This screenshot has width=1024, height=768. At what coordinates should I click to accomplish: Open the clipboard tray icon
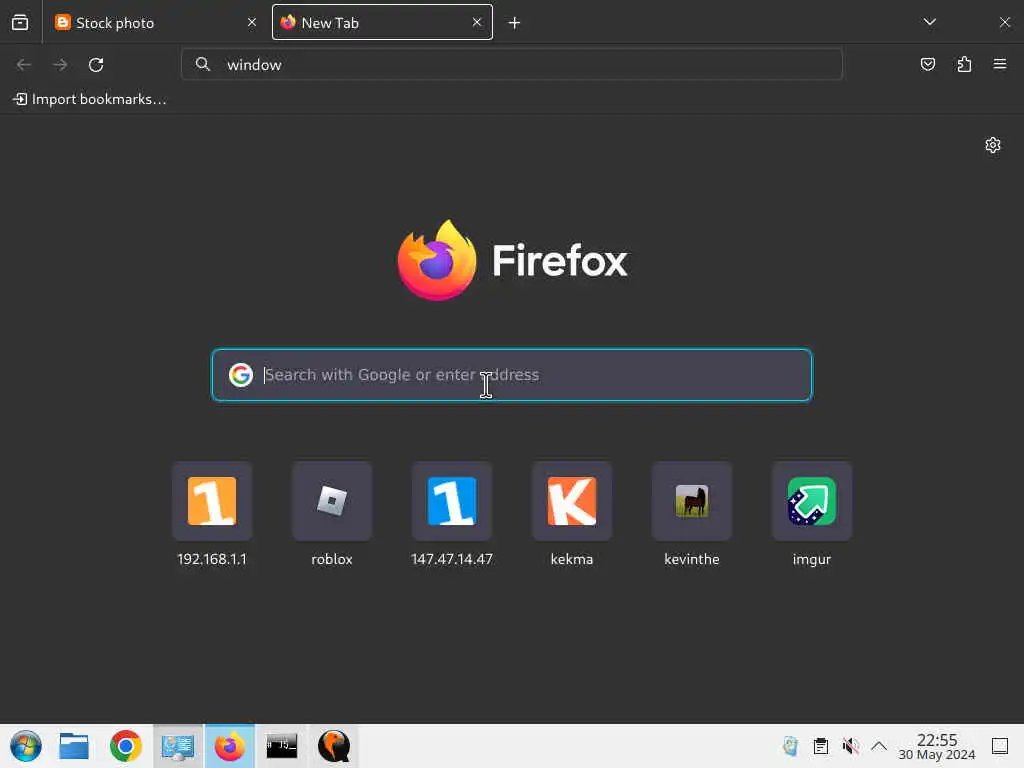tap(821, 746)
